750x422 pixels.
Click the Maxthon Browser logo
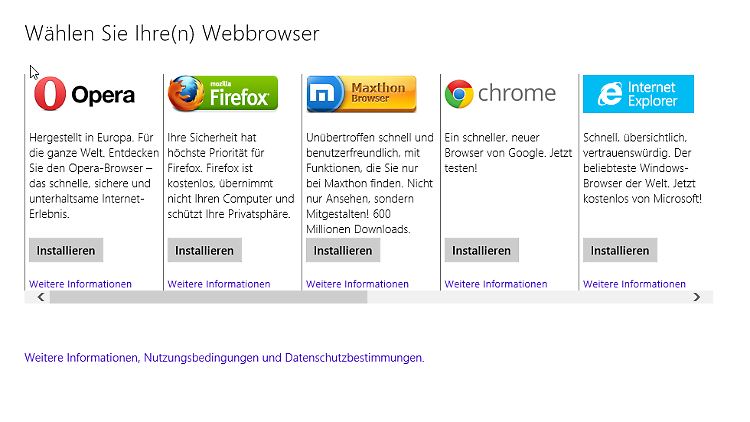click(x=361, y=93)
